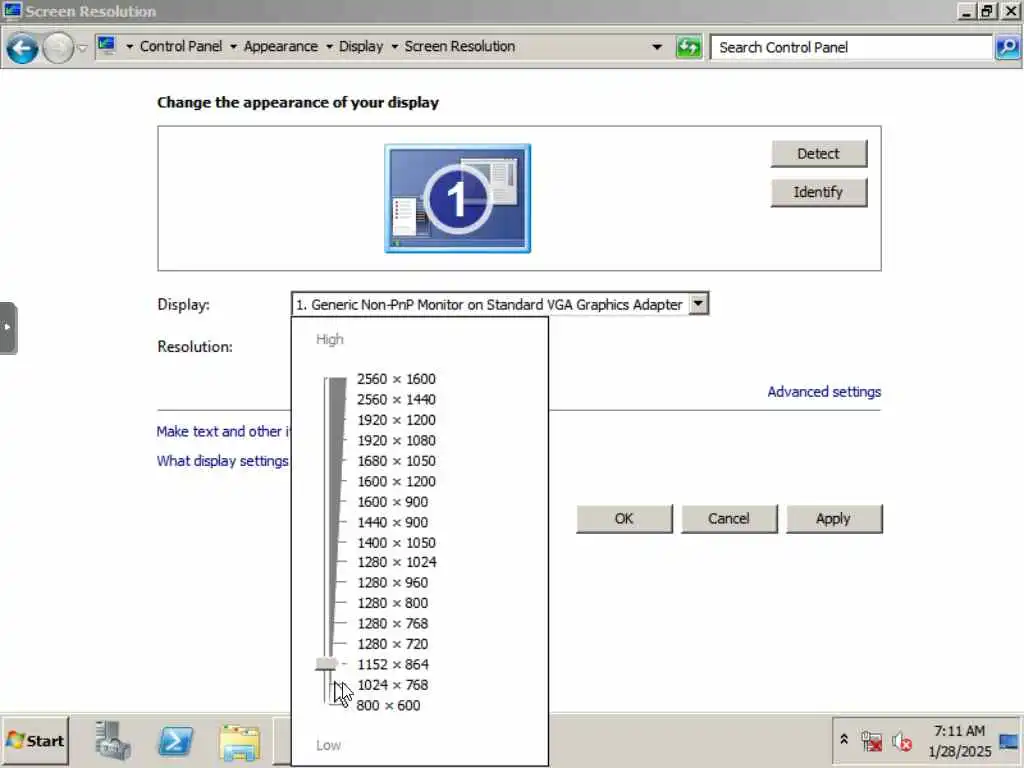Click the search magnifier icon
This screenshot has height=768, width=1024.
point(1008,47)
